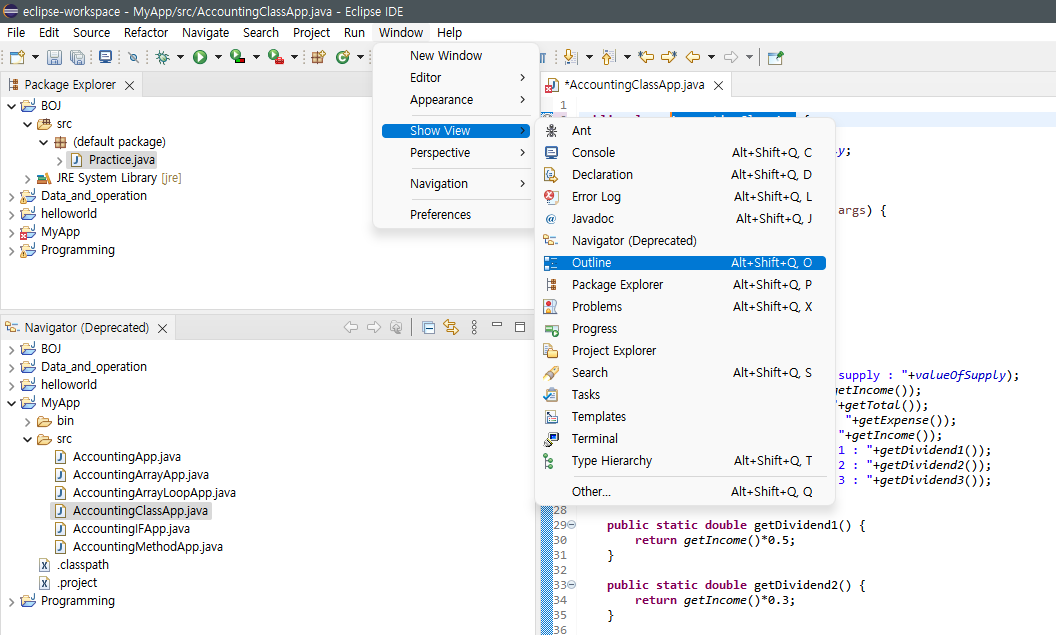Open Preferences from the Window menu

point(455,215)
